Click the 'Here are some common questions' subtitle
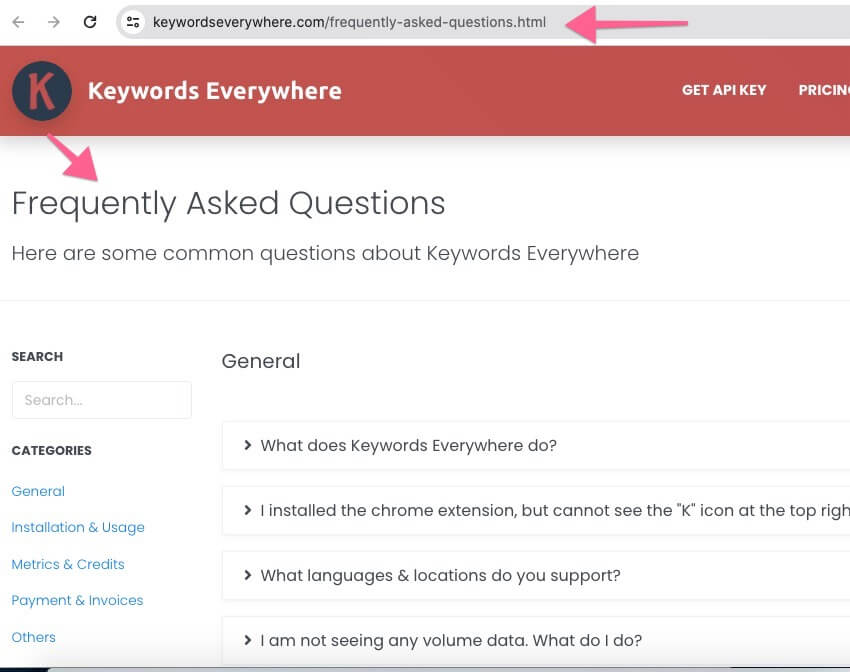The width and height of the screenshot is (850, 672). (x=325, y=254)
